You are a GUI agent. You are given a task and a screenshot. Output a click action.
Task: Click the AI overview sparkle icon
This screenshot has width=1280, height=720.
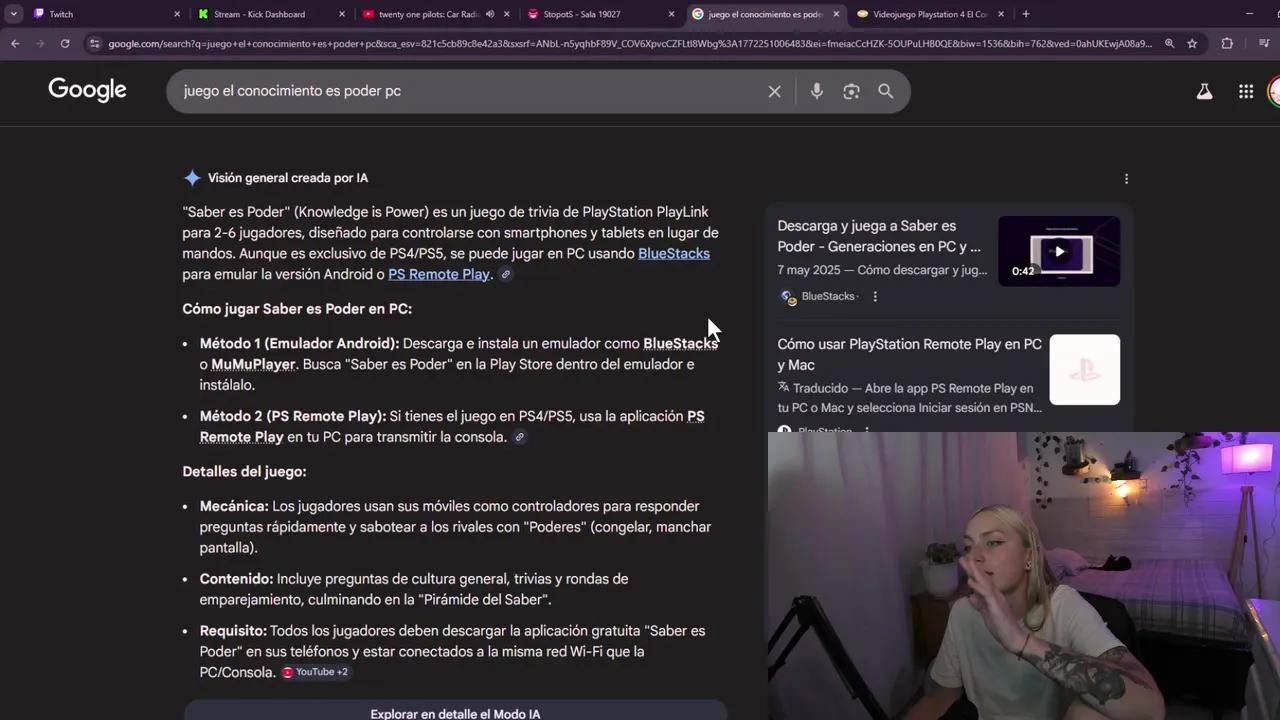point(192,178)
